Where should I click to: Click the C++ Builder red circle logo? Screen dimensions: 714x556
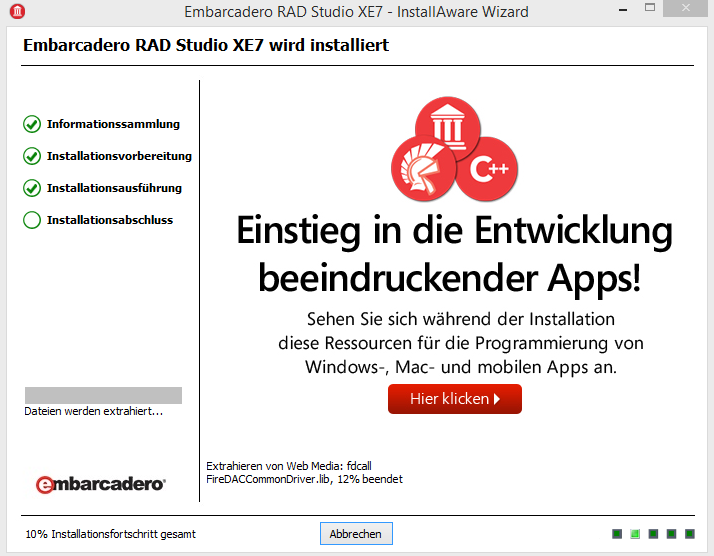point(487,168)
